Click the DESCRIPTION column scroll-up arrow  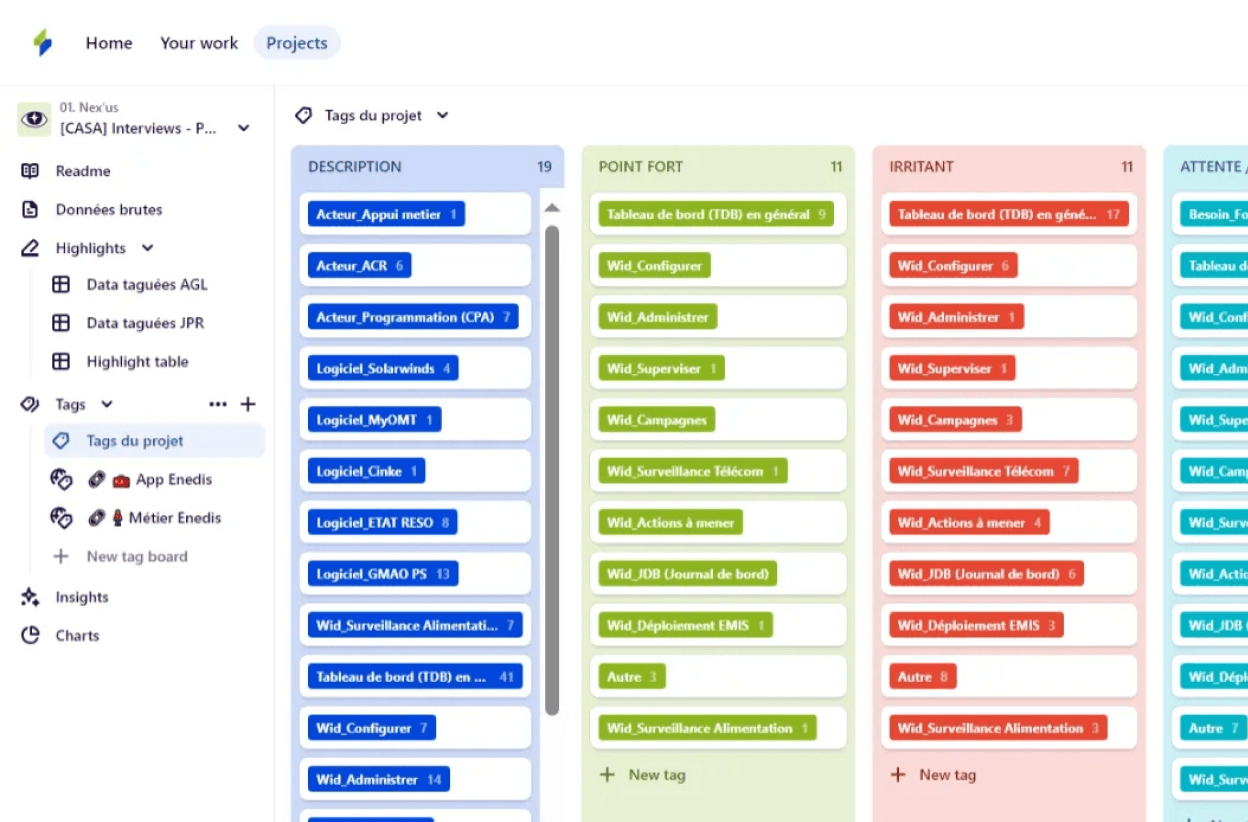click(552, 208)
